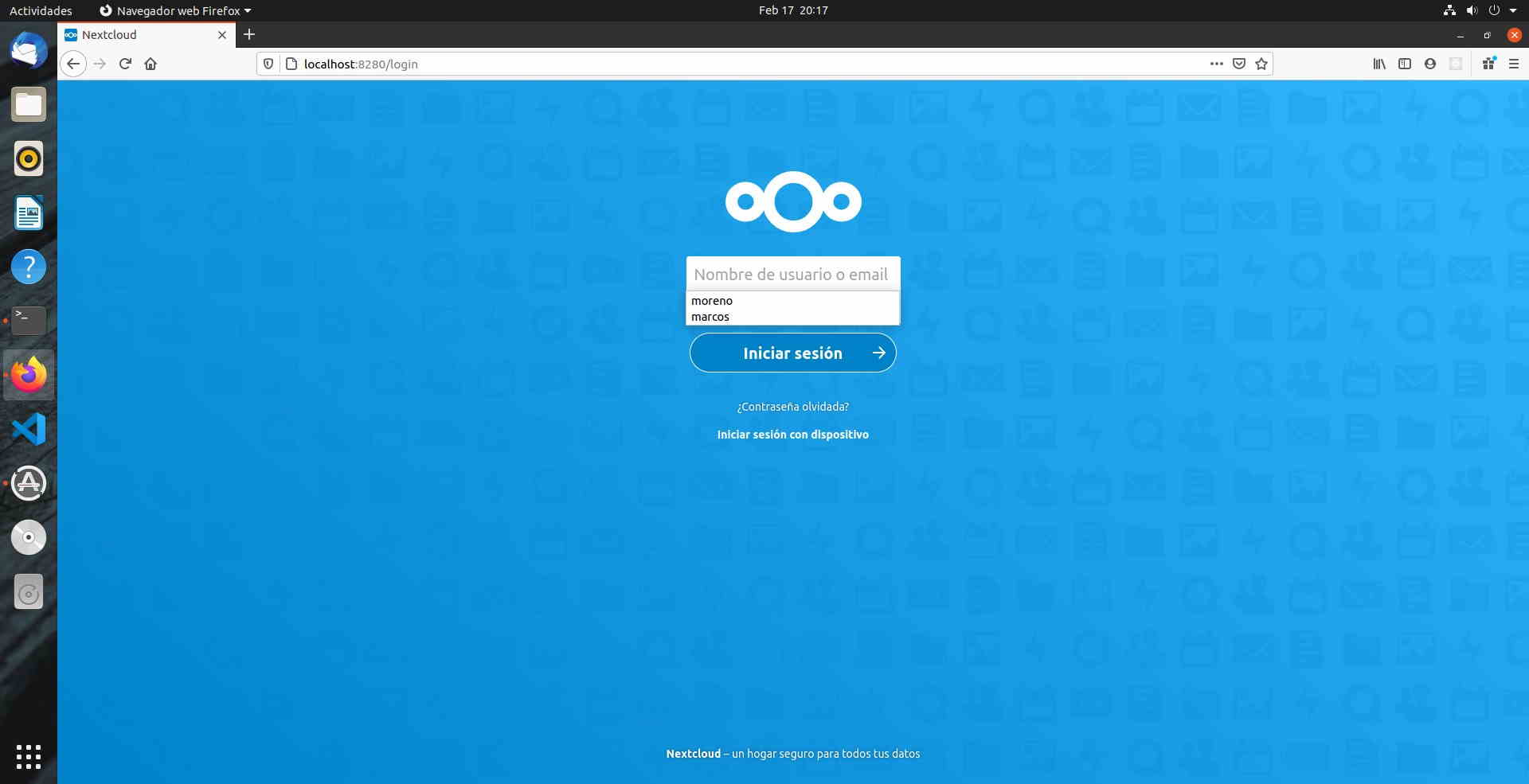Click the Iniciar sesión button
The height and width of the screenshot is (784, 1529).
tap(793, 353)
